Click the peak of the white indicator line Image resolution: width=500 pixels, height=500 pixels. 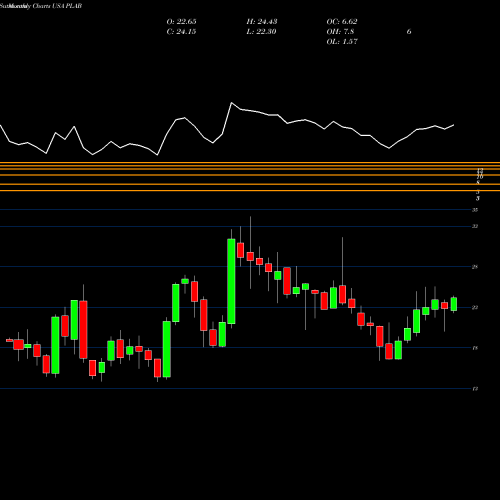tap(231, 103)
